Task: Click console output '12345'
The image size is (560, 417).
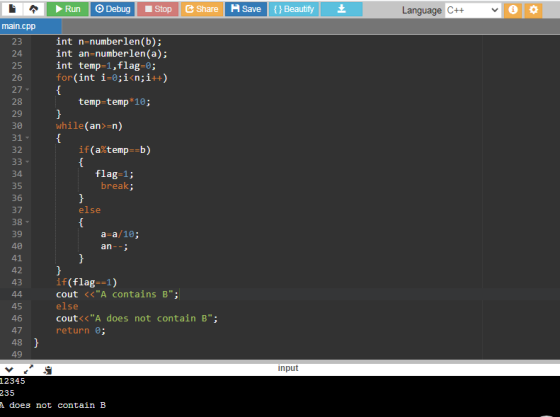Action: 12,381
